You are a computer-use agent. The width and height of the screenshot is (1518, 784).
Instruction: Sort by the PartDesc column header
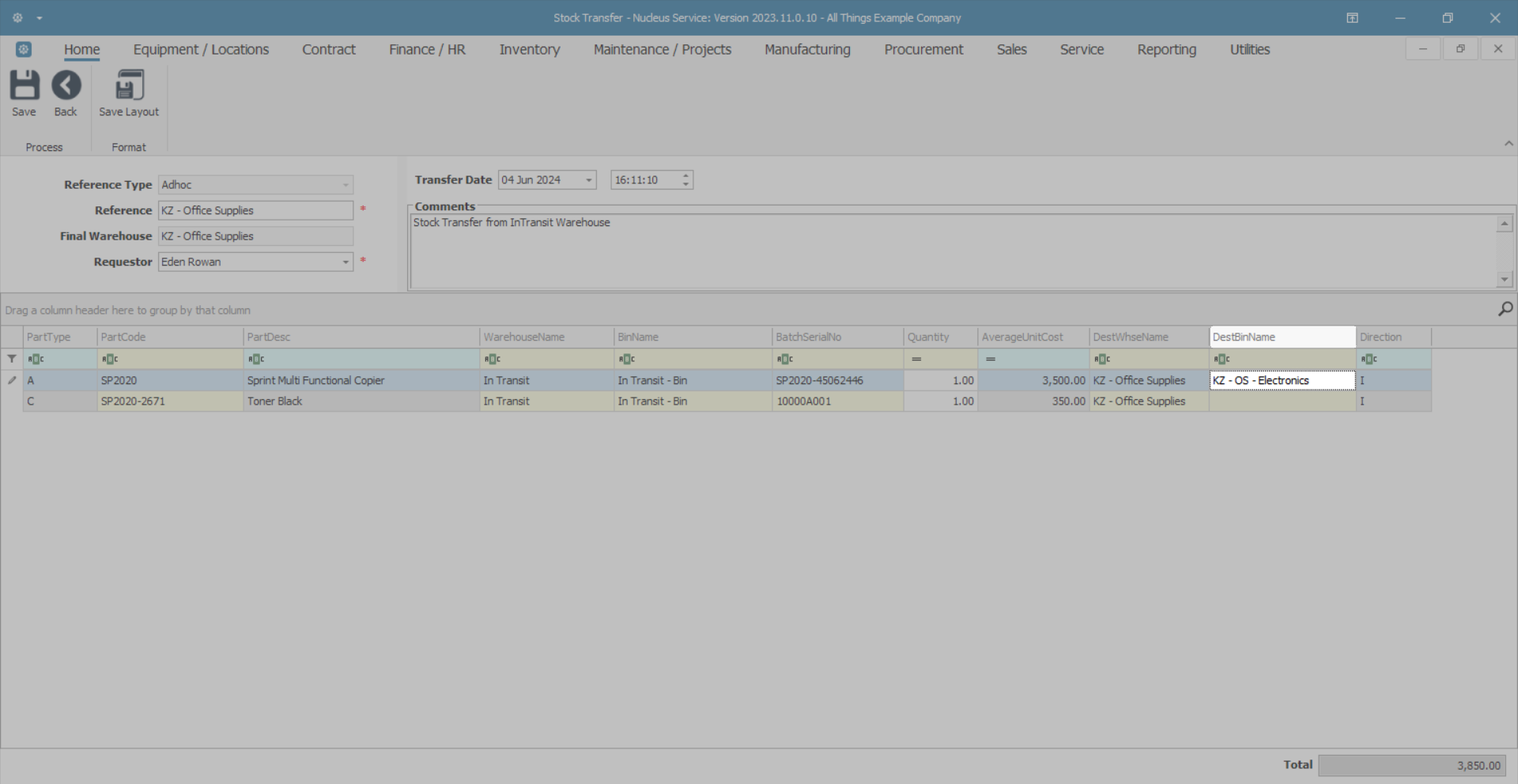361,337
